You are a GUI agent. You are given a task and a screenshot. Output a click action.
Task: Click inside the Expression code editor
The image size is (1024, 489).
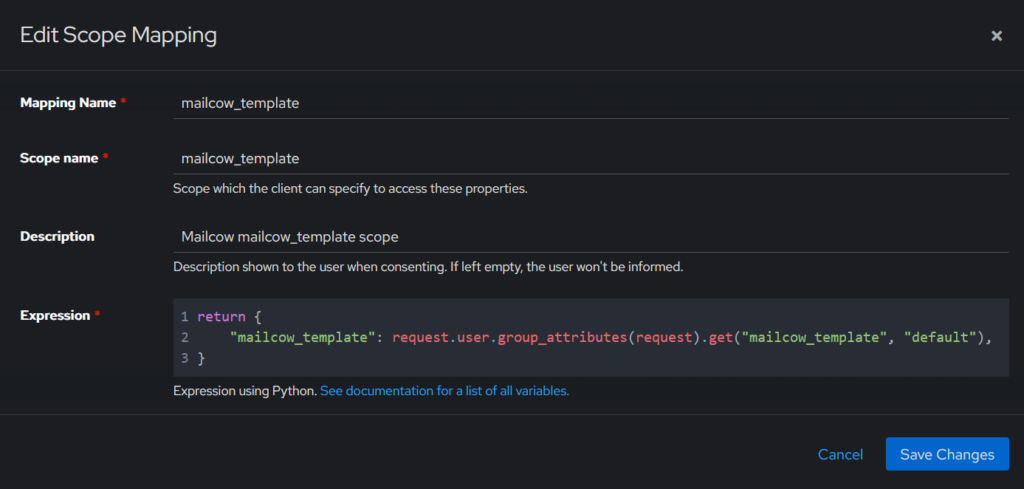(591, 338)
